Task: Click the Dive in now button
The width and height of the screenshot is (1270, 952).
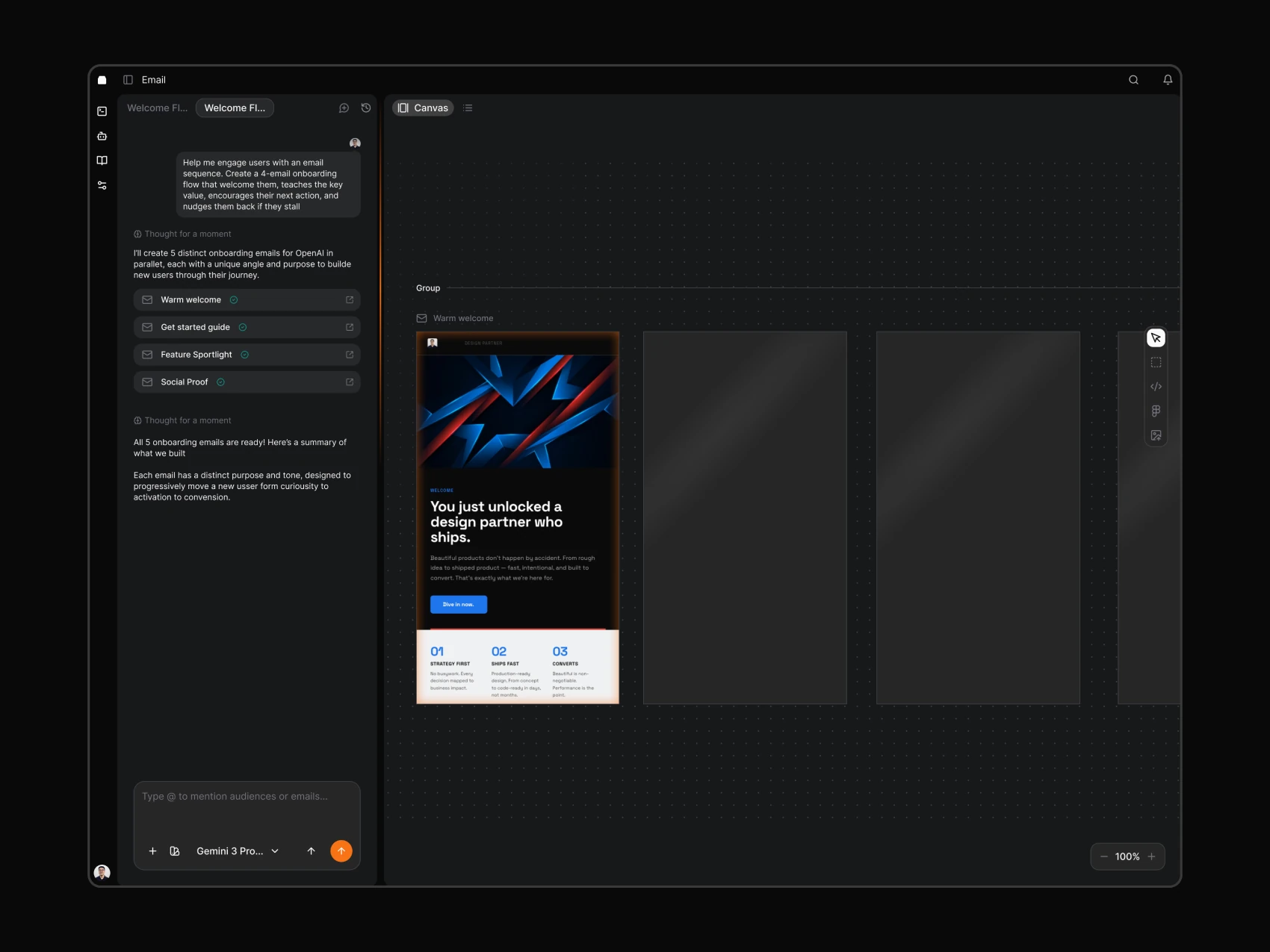Action: pyautogui.click(x=459, y=605)
